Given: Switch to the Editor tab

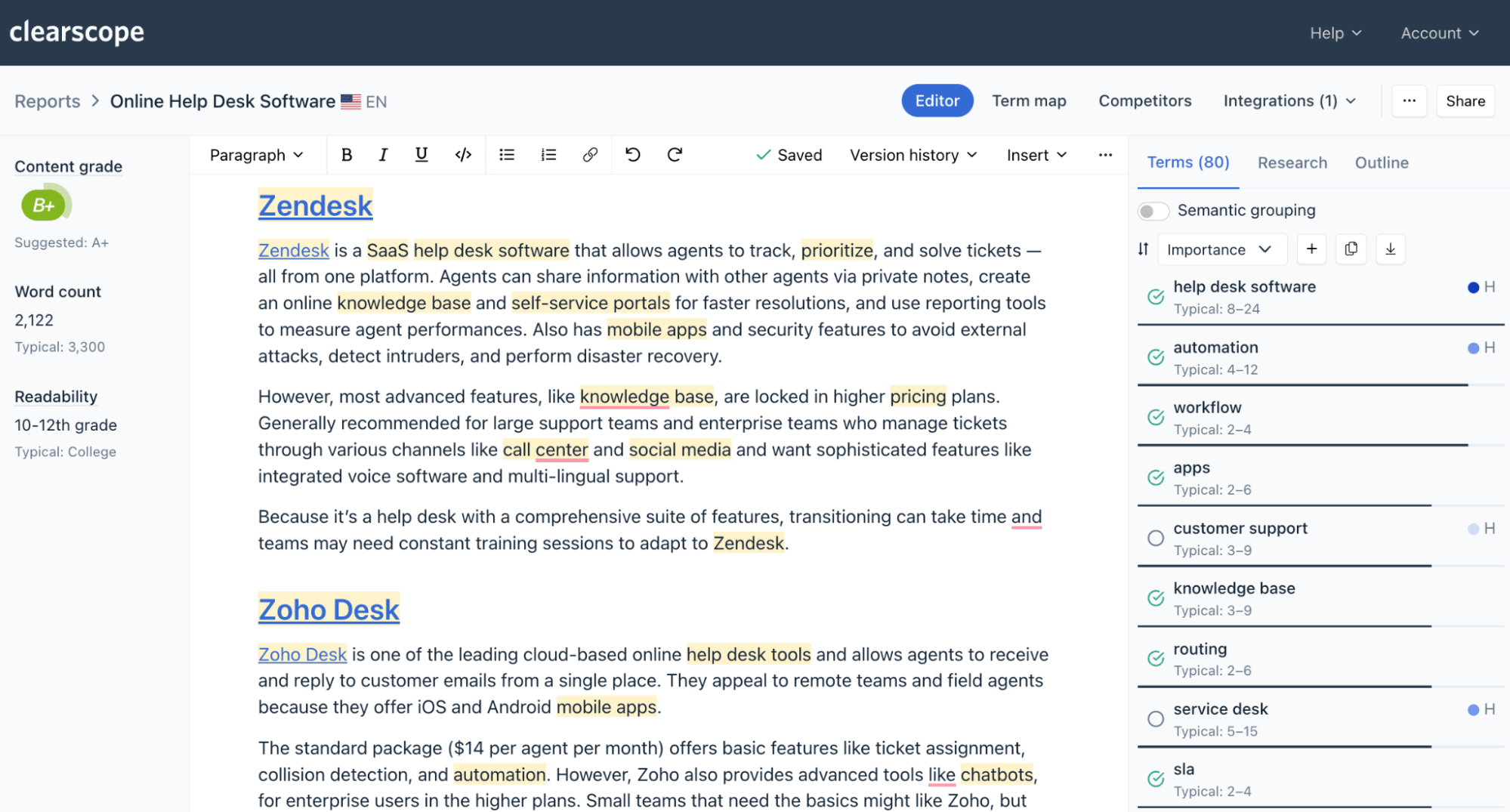Looking at the screenshot, I should (x=937, y=100).
